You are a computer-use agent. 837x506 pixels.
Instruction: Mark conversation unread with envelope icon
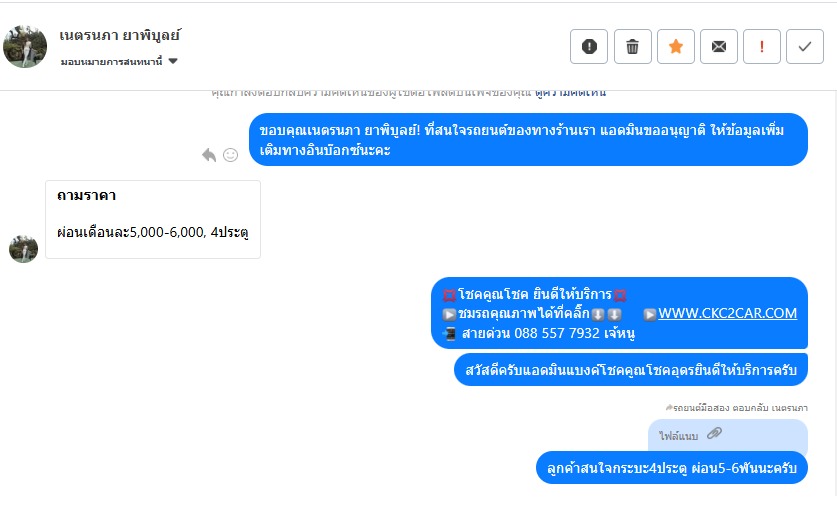click(x=719, y=46)
